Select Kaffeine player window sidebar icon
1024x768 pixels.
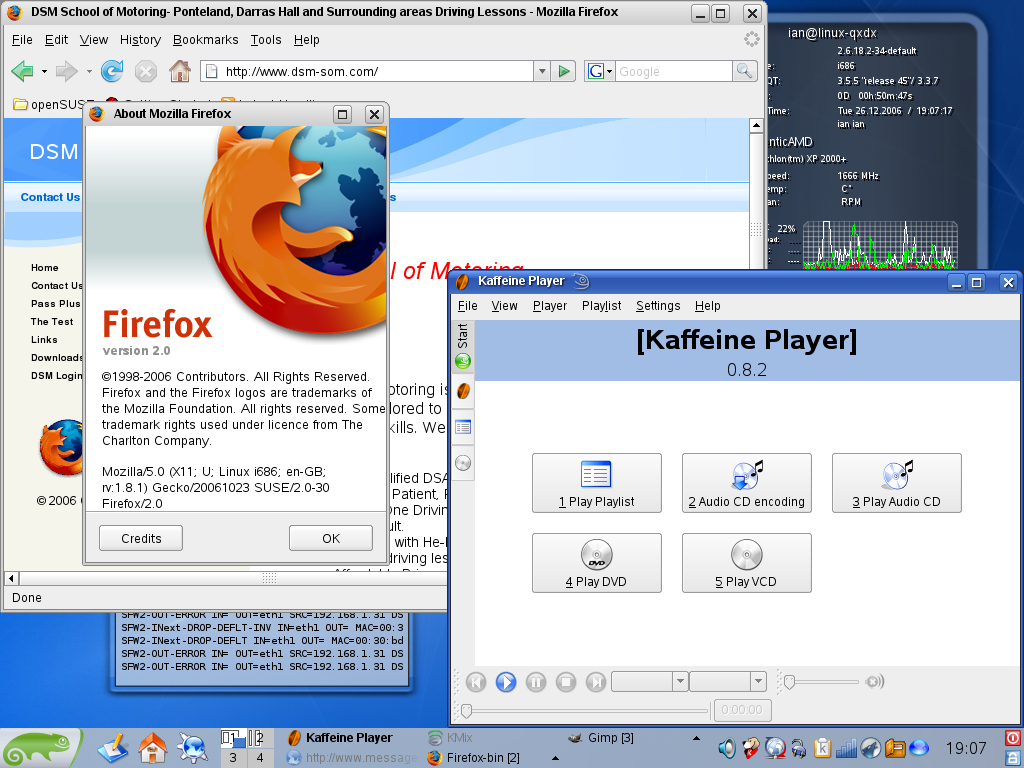[x=462, y=391]
